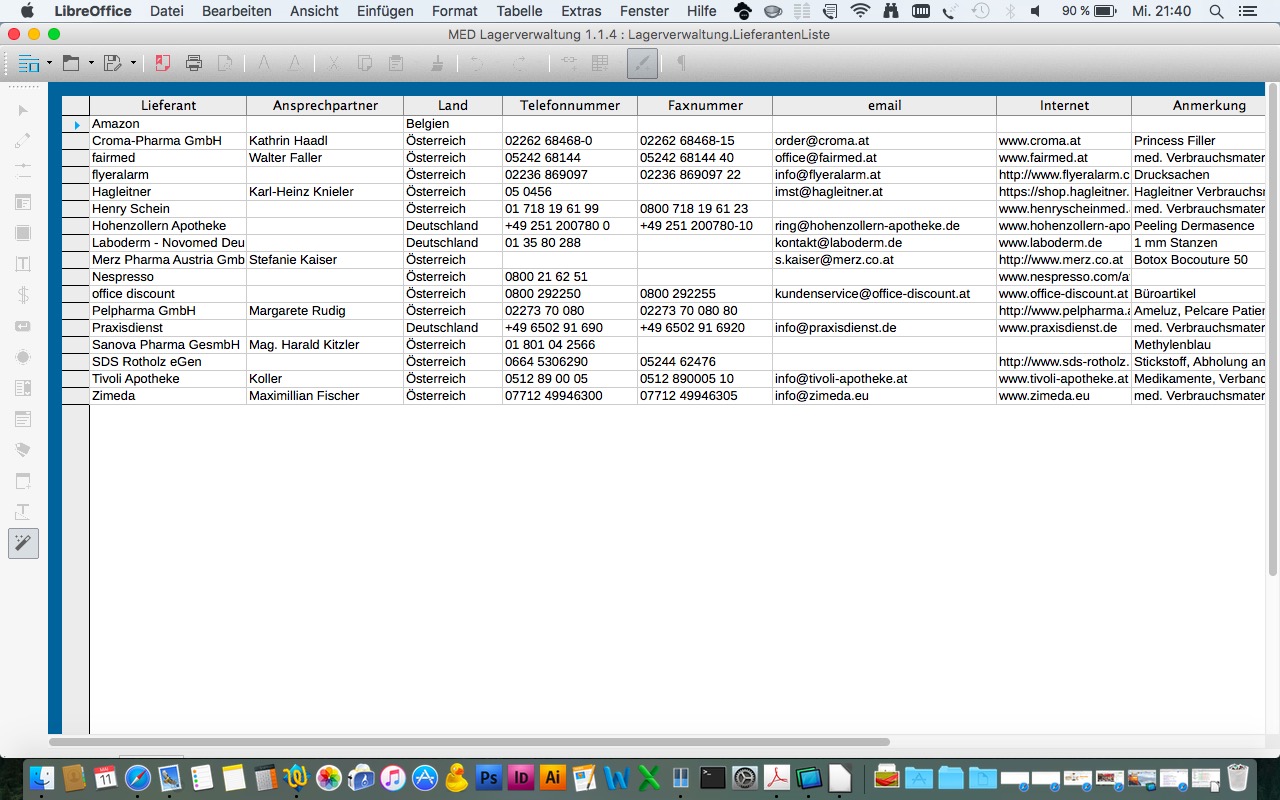Expand the Save options dropdown arrow

point(133,63)
